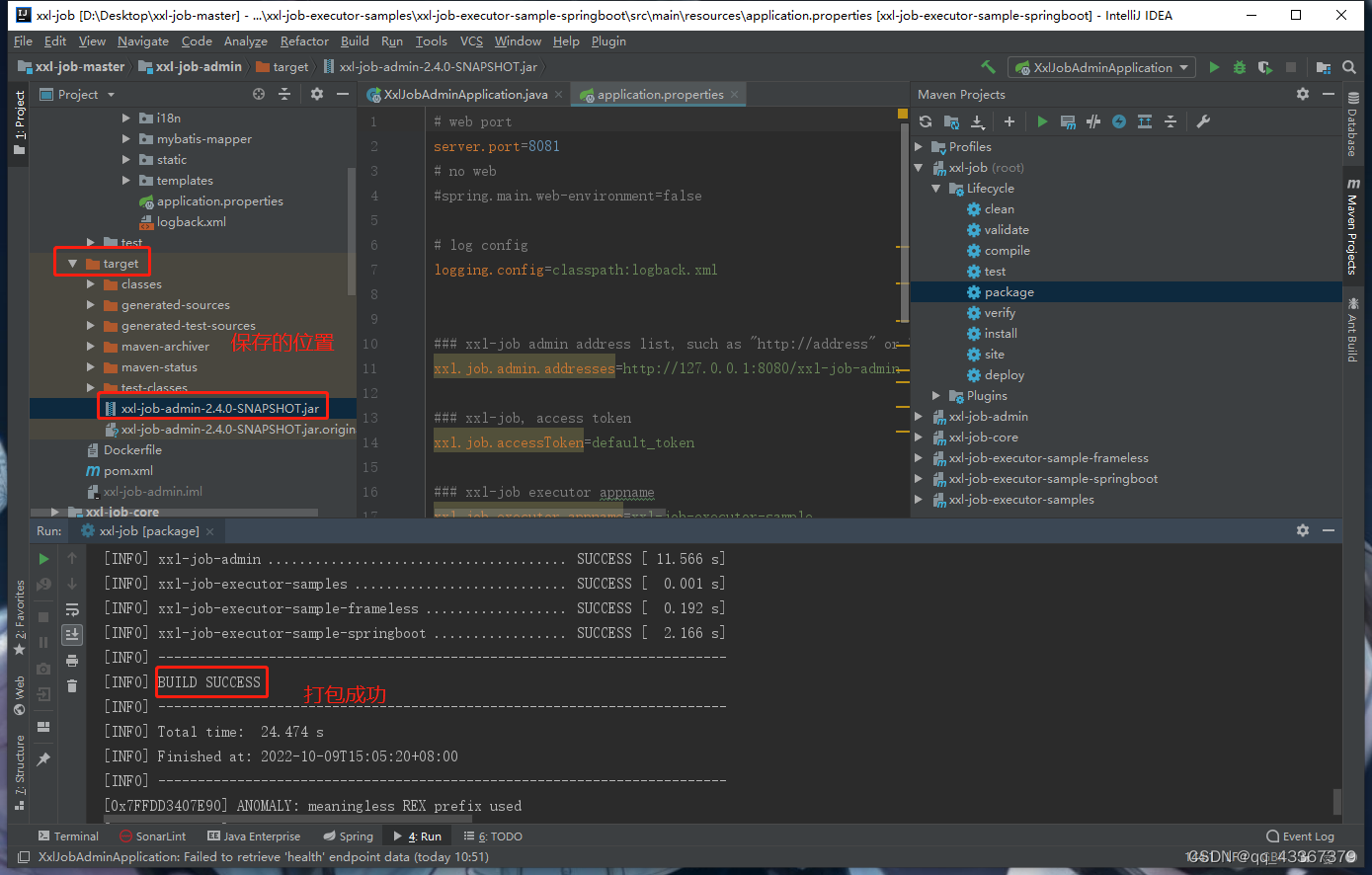Expand the mybatis-mapper folder
Screen dimensions: 1372x875
pos(125,139)
